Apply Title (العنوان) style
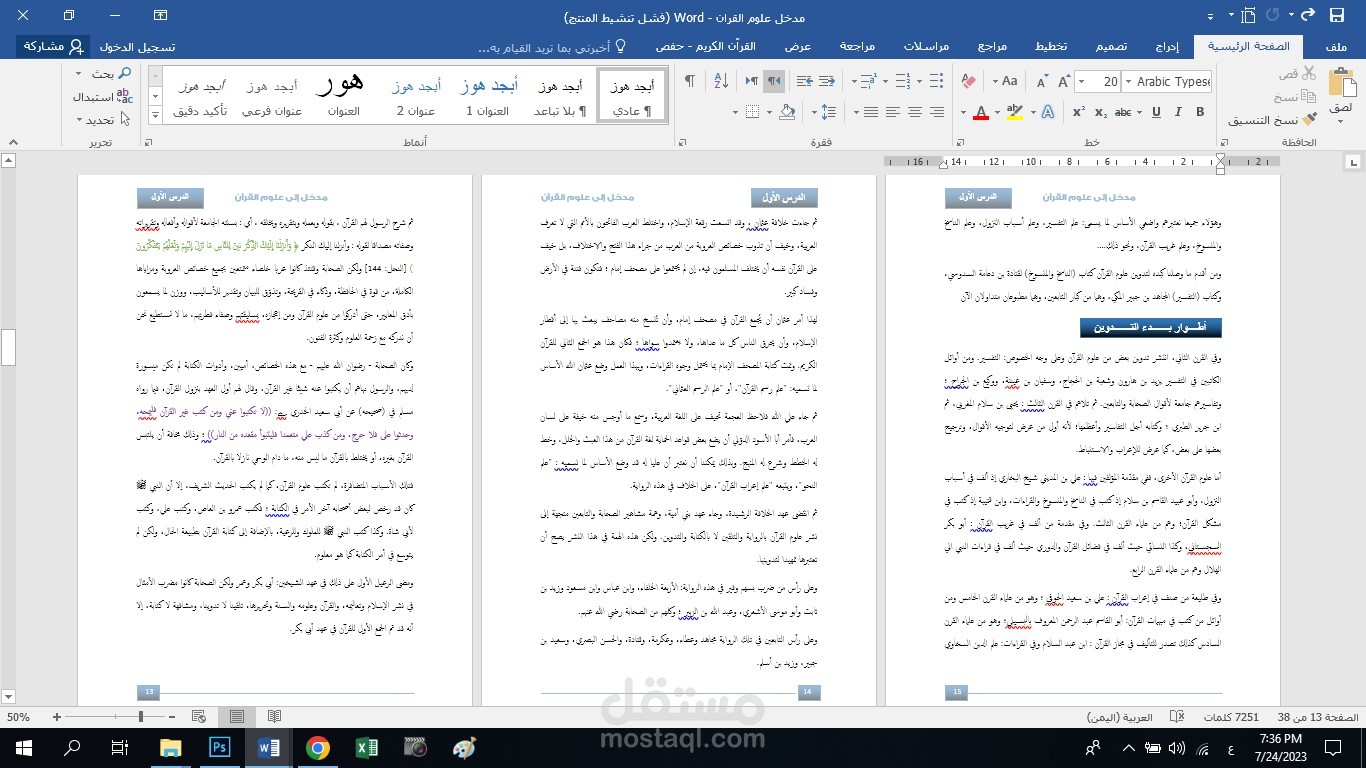This screenshot has width=1366, height=768. pyautogui.click(x=344, y=95)
